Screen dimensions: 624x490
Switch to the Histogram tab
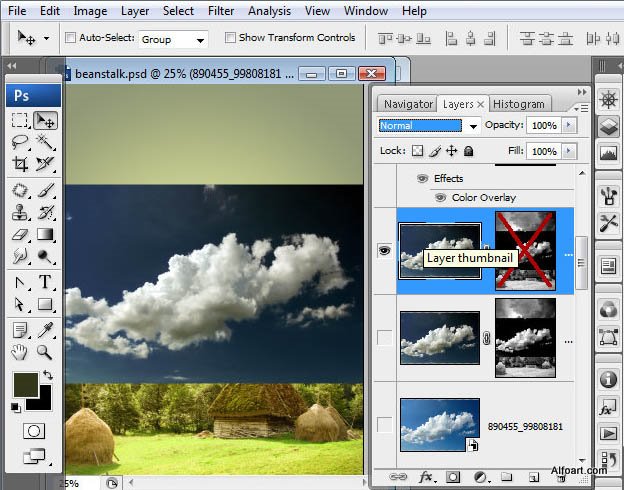pos(519,104)
